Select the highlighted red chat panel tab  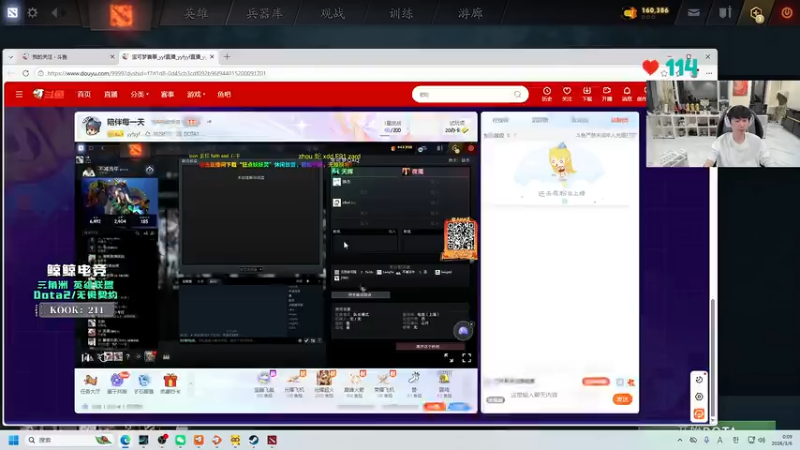(x=619, y=120)
